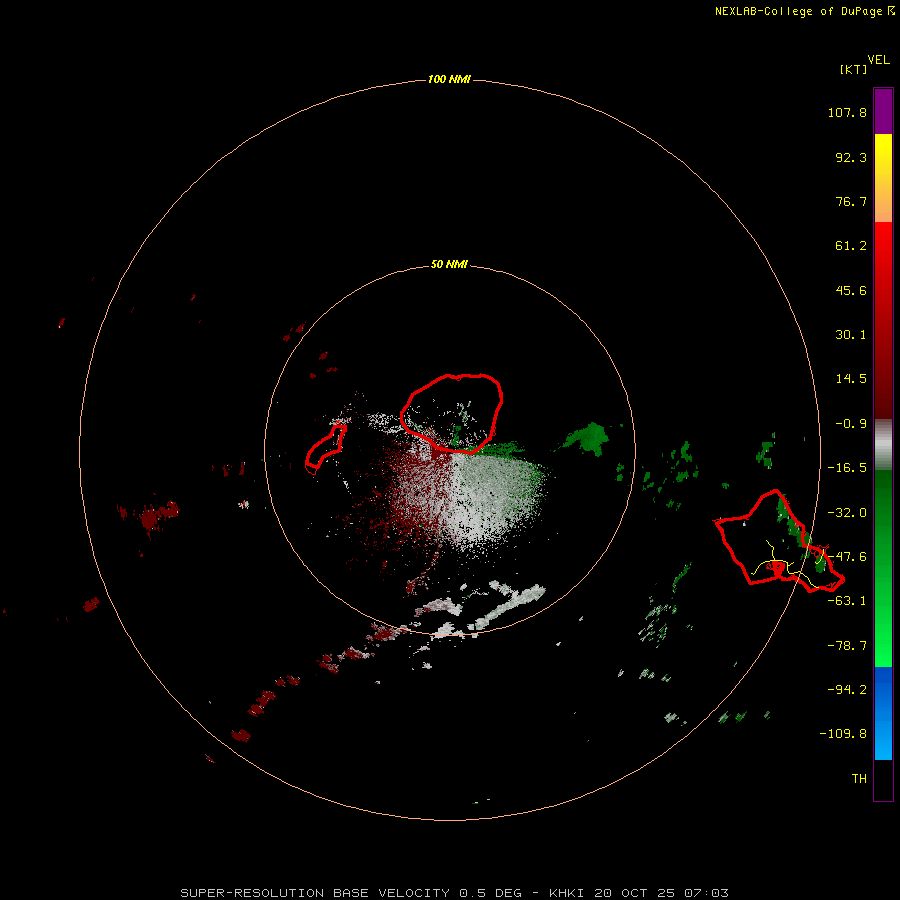Click the gray-white elongated echo band south of center
This screenshot has width=900, height=900.
click(x=510, y=607)
